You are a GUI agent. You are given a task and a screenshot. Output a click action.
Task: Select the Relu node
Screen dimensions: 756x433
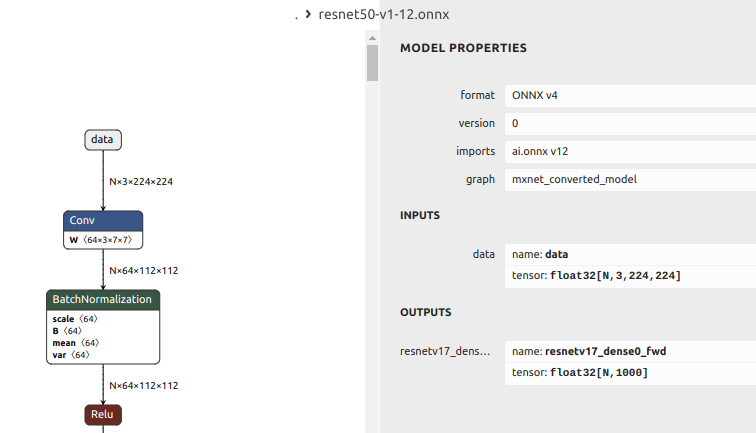[103, 414]
